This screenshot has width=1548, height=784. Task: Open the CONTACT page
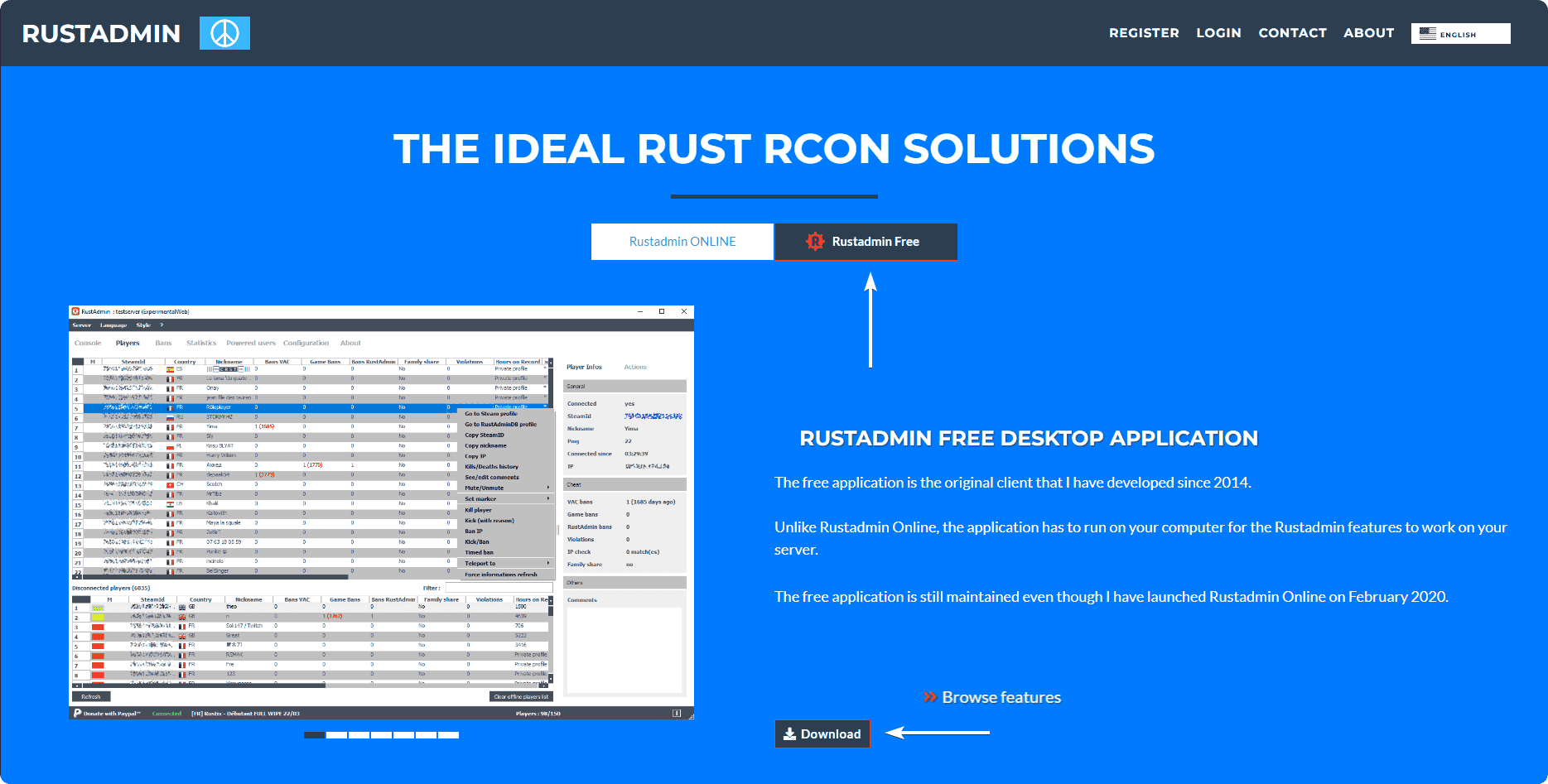(x=1292, y=33)
